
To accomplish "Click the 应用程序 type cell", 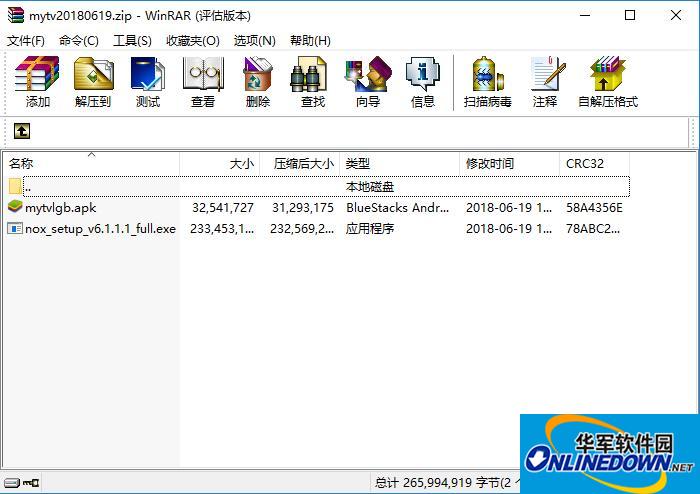I will 370,228.
